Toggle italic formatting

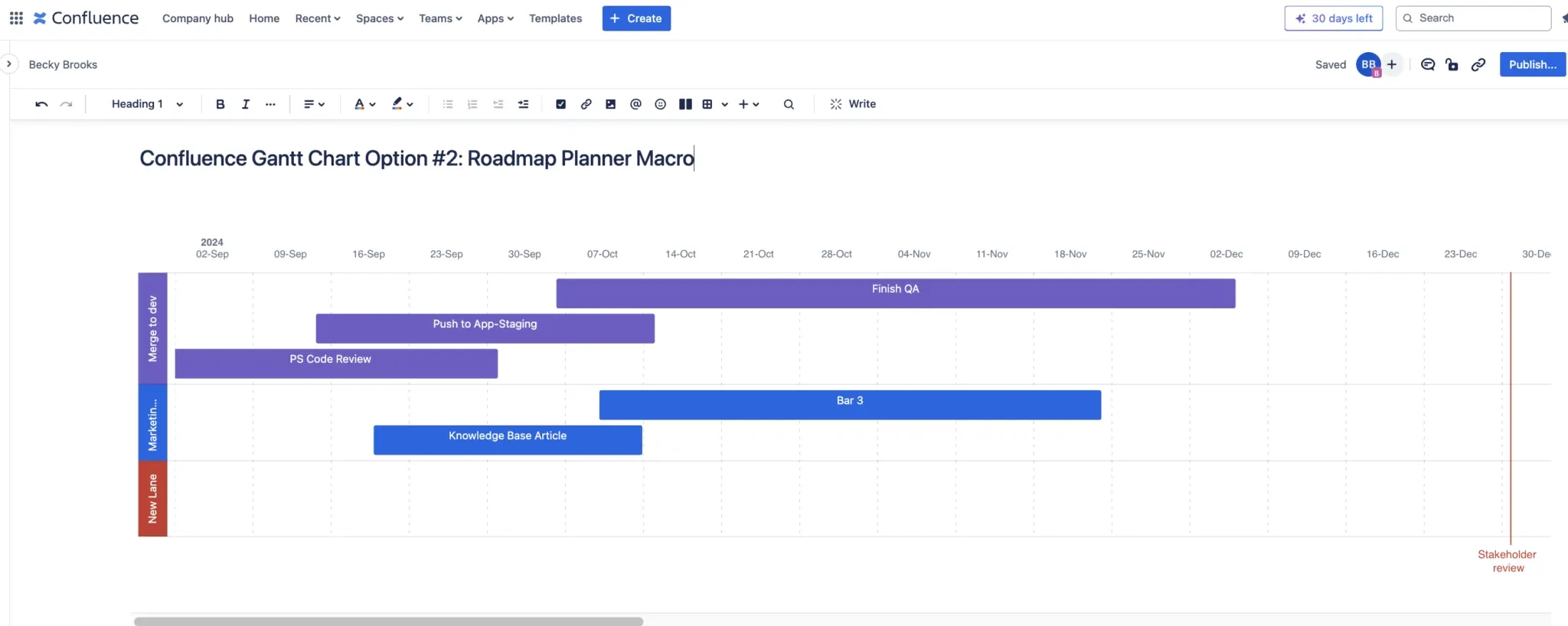click(245, 104)
